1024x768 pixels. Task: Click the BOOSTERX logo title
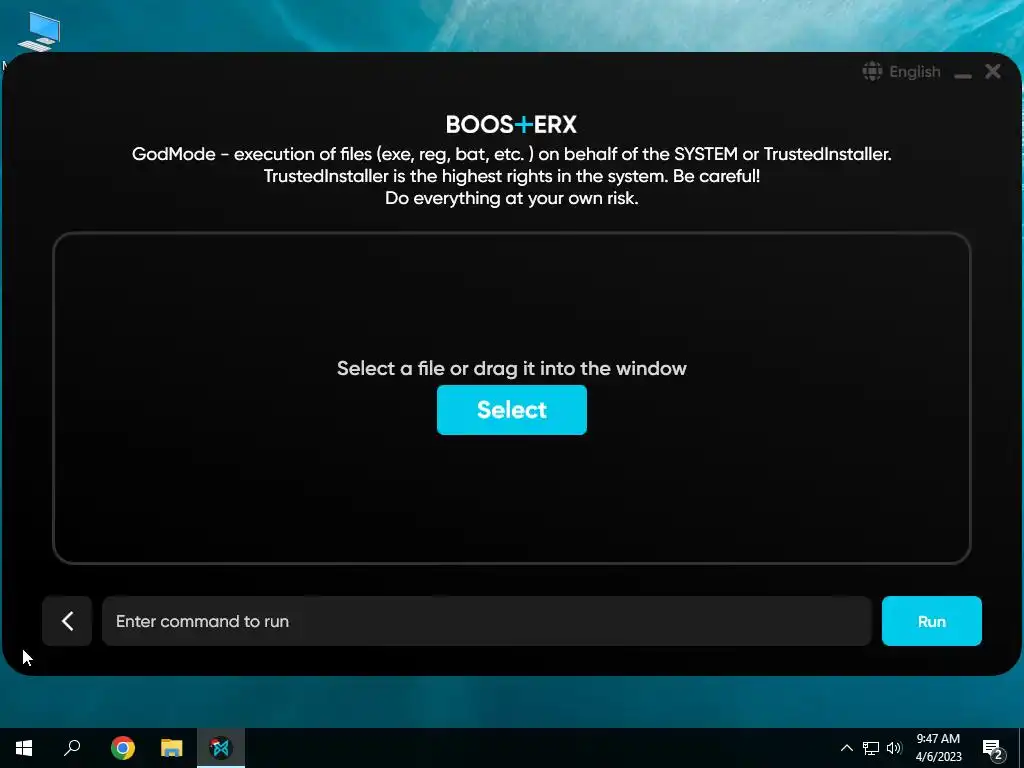pos(511,124)
